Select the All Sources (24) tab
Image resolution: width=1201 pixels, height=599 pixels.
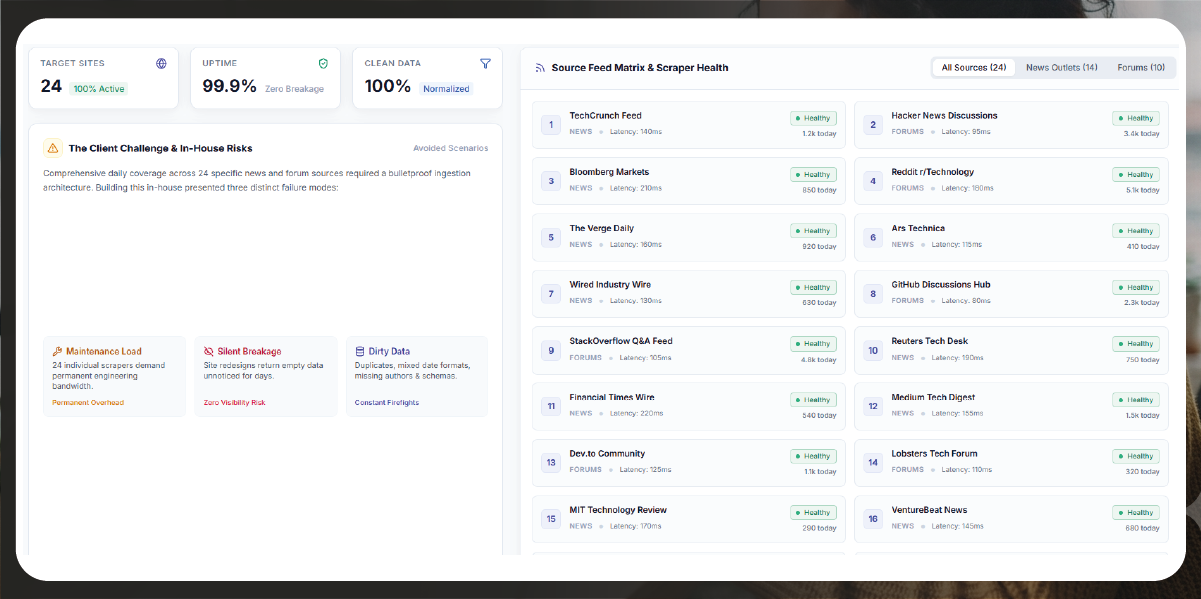point(973,67)
